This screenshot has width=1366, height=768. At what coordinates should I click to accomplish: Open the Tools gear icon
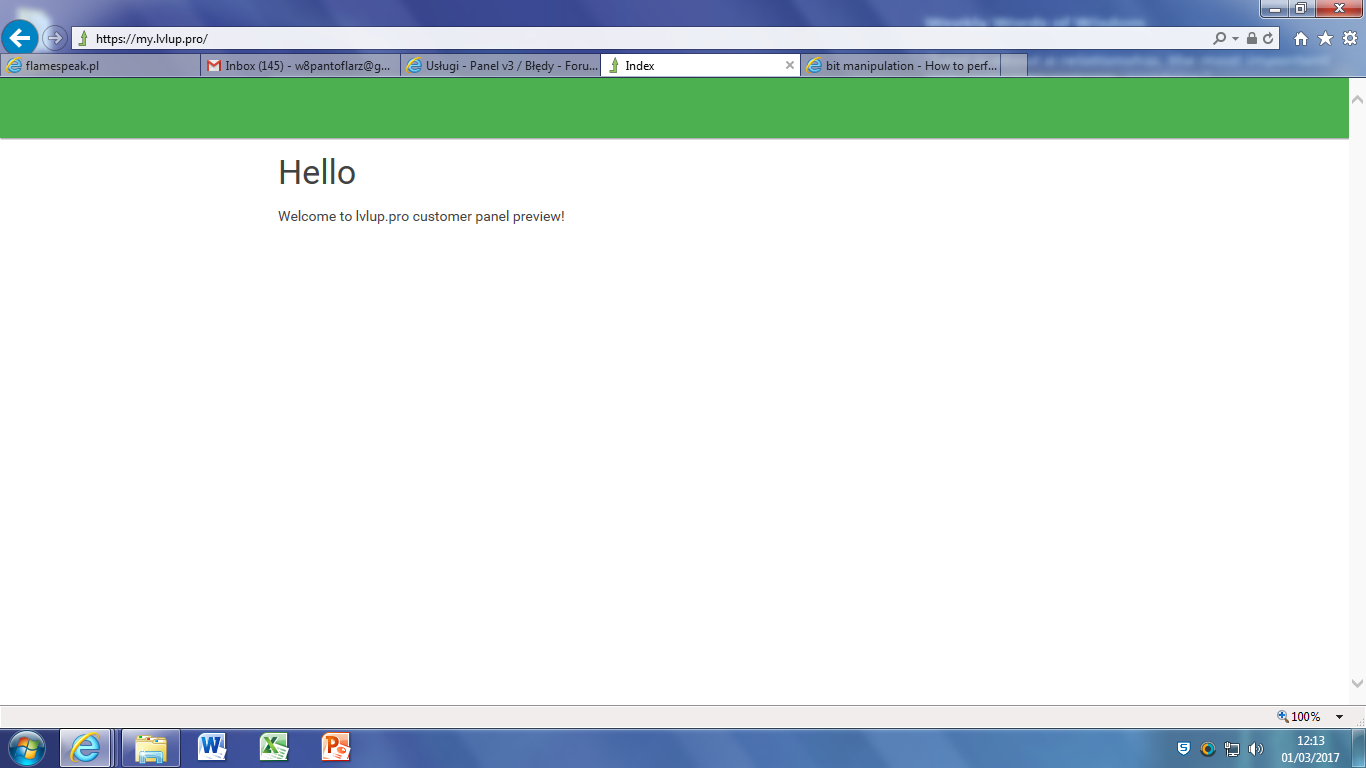(1349, 39)
